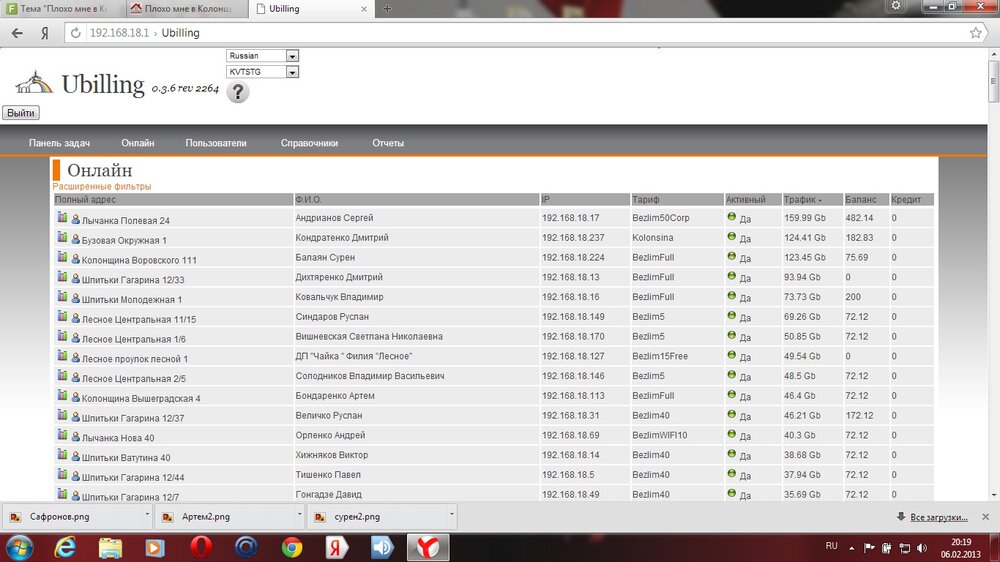Open a new browser tab
This screenshot has height=562, width=1000.
[387, 9]
